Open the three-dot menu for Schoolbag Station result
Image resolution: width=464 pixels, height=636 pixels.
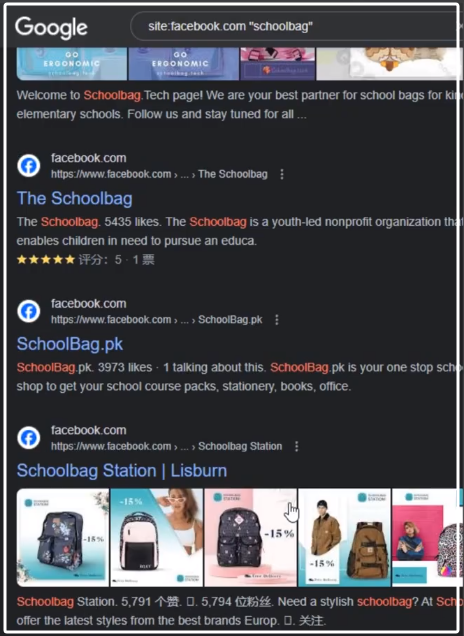pos(296,447)
